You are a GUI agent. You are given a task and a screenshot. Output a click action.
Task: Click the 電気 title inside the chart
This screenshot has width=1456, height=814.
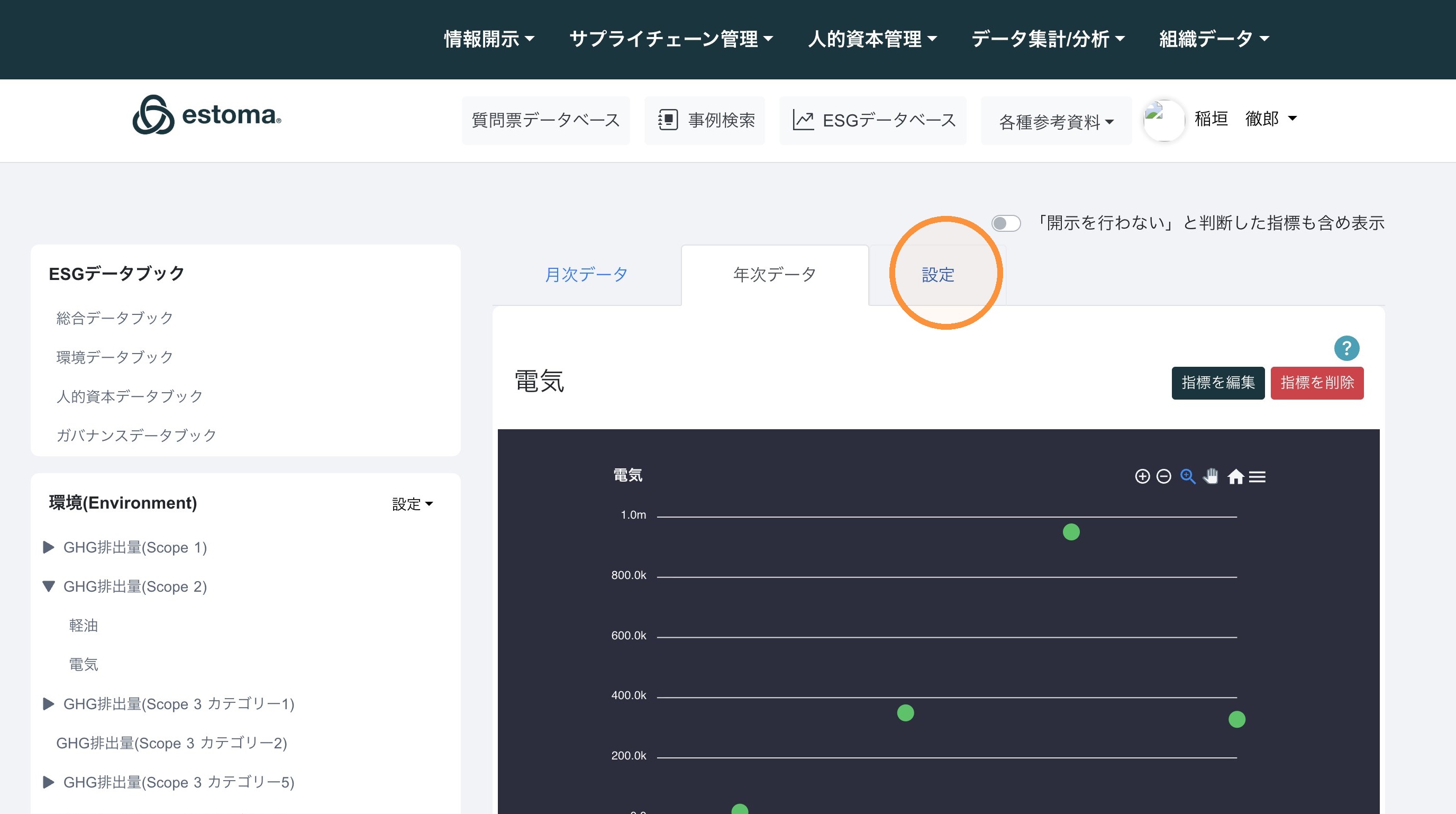click(x=628, y=475)
